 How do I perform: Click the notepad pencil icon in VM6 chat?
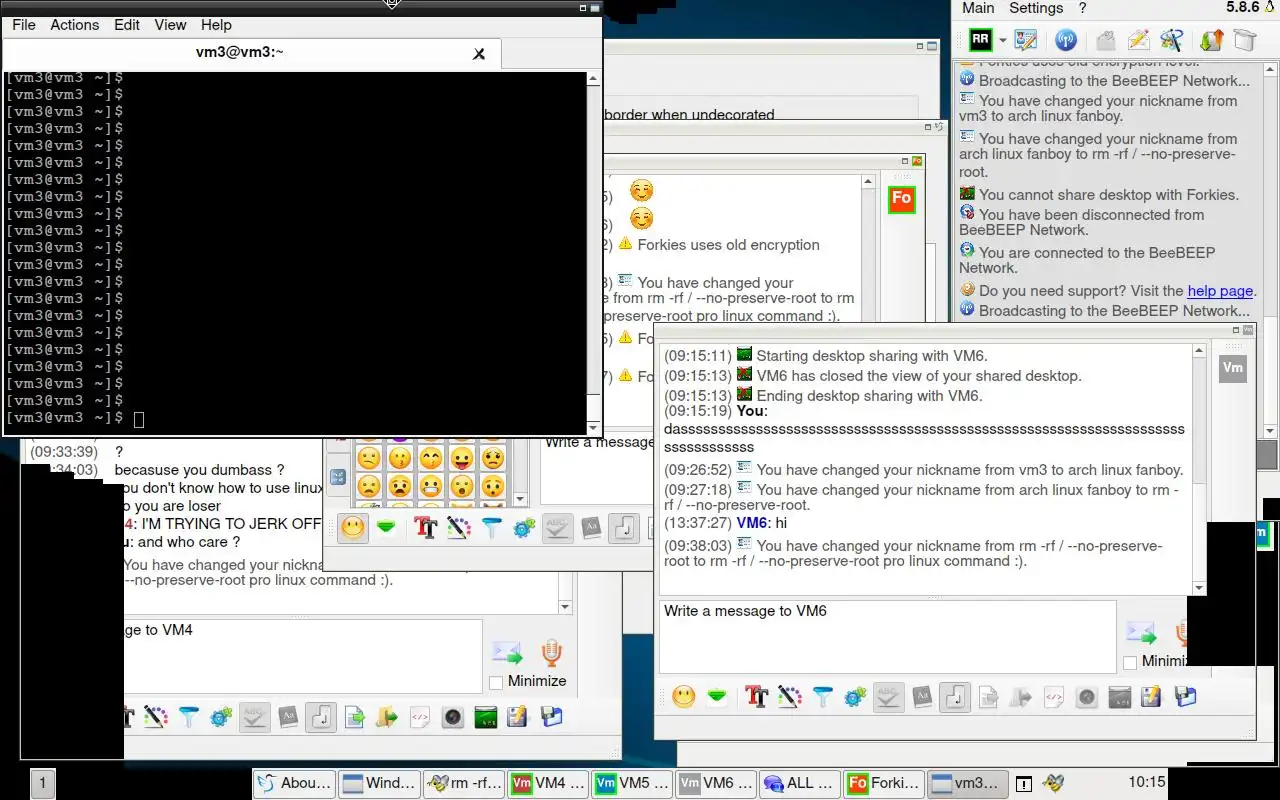[1152, 697]
